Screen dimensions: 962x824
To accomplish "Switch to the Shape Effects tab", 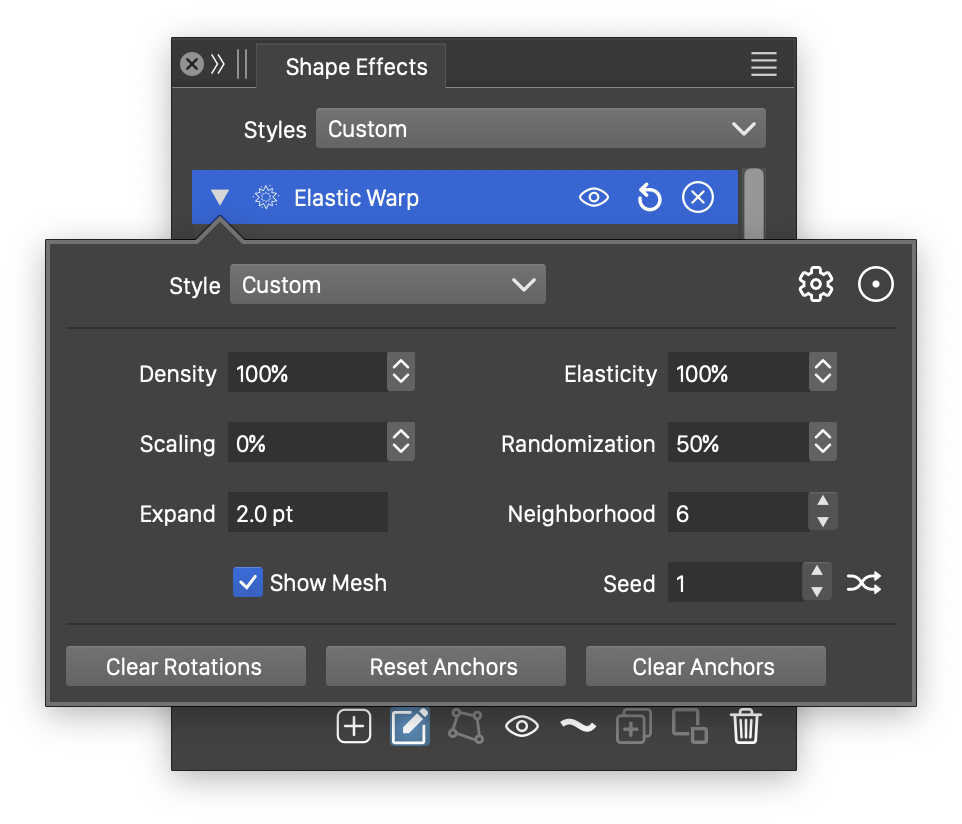I will coord(356,67).
